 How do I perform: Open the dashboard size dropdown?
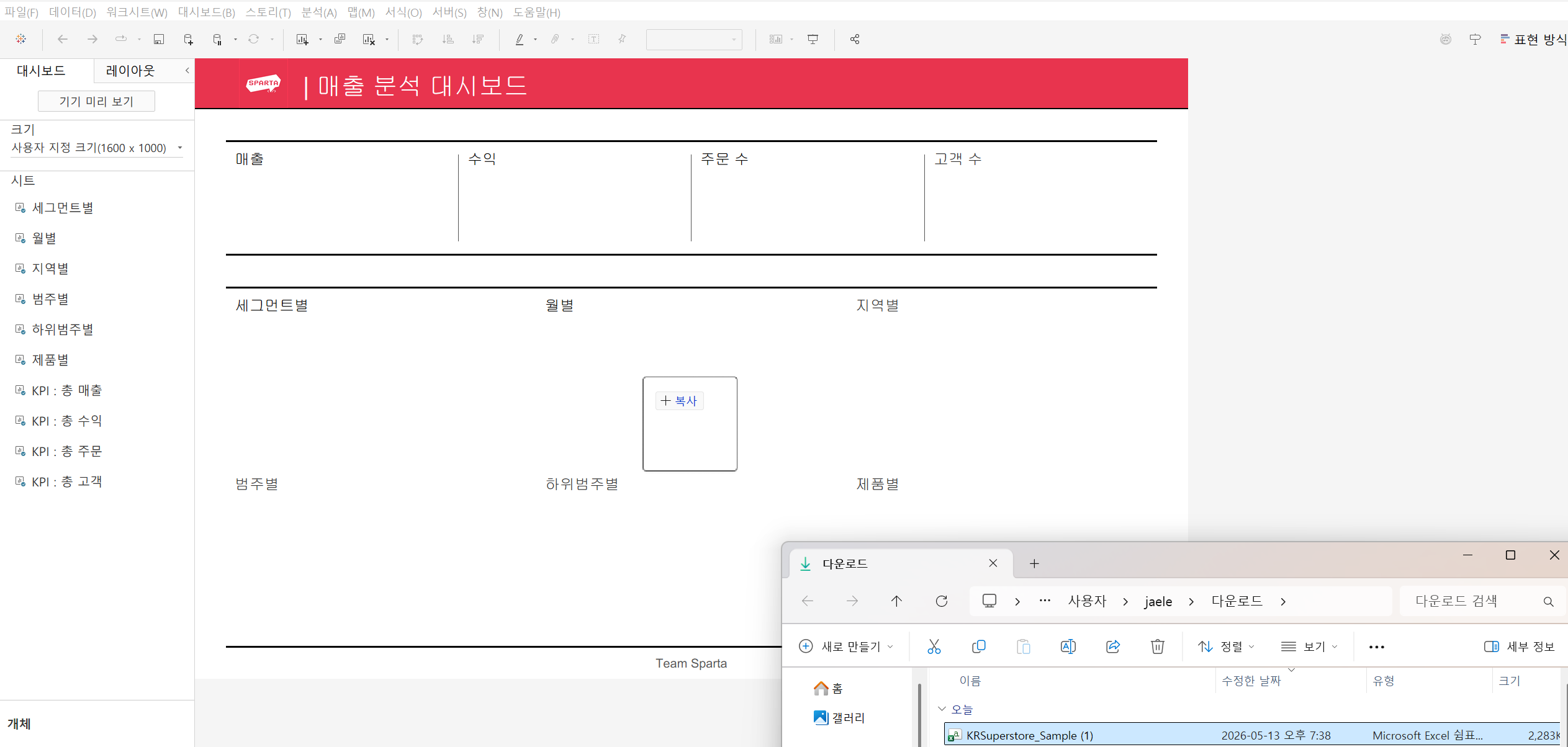tap(97, 148)
